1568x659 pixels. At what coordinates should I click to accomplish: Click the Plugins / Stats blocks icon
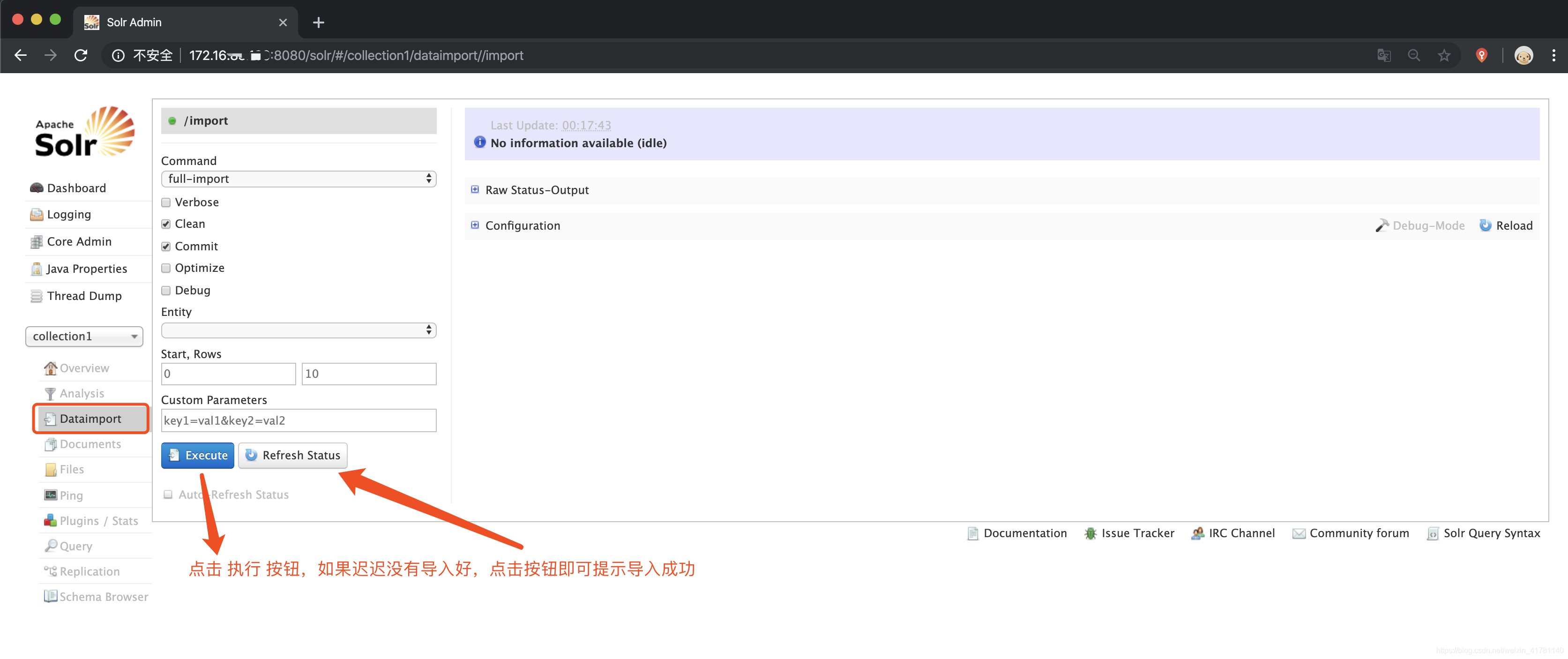pyautogui.click(x=51, y=521)
